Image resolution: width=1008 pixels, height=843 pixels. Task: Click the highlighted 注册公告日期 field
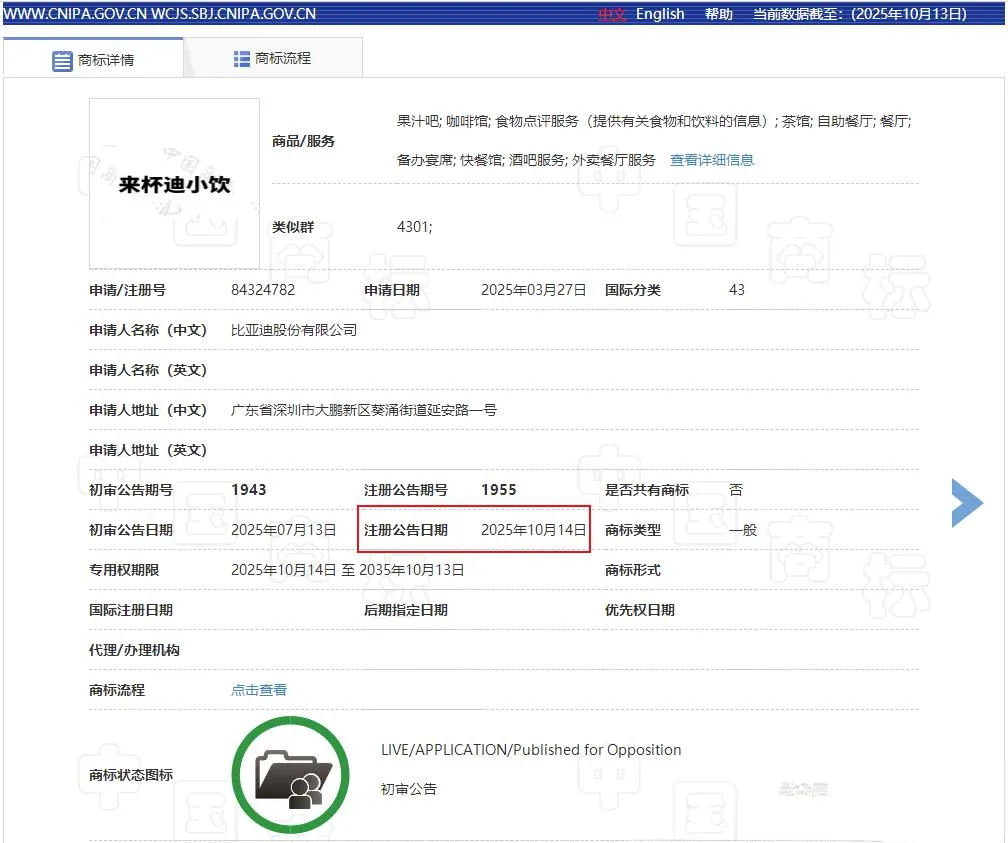tap(473, 529)
